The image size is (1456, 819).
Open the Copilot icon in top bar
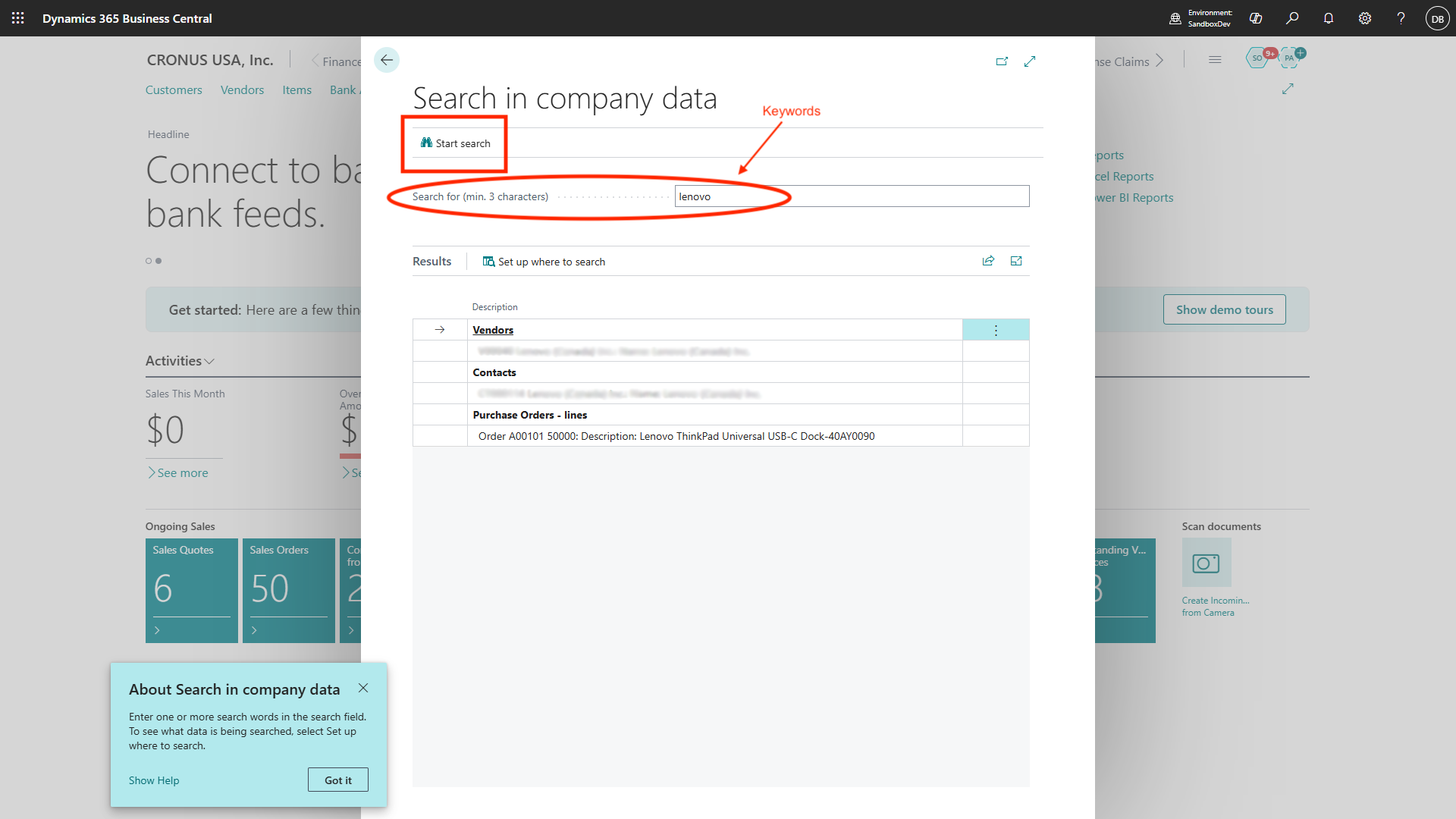1256,18
